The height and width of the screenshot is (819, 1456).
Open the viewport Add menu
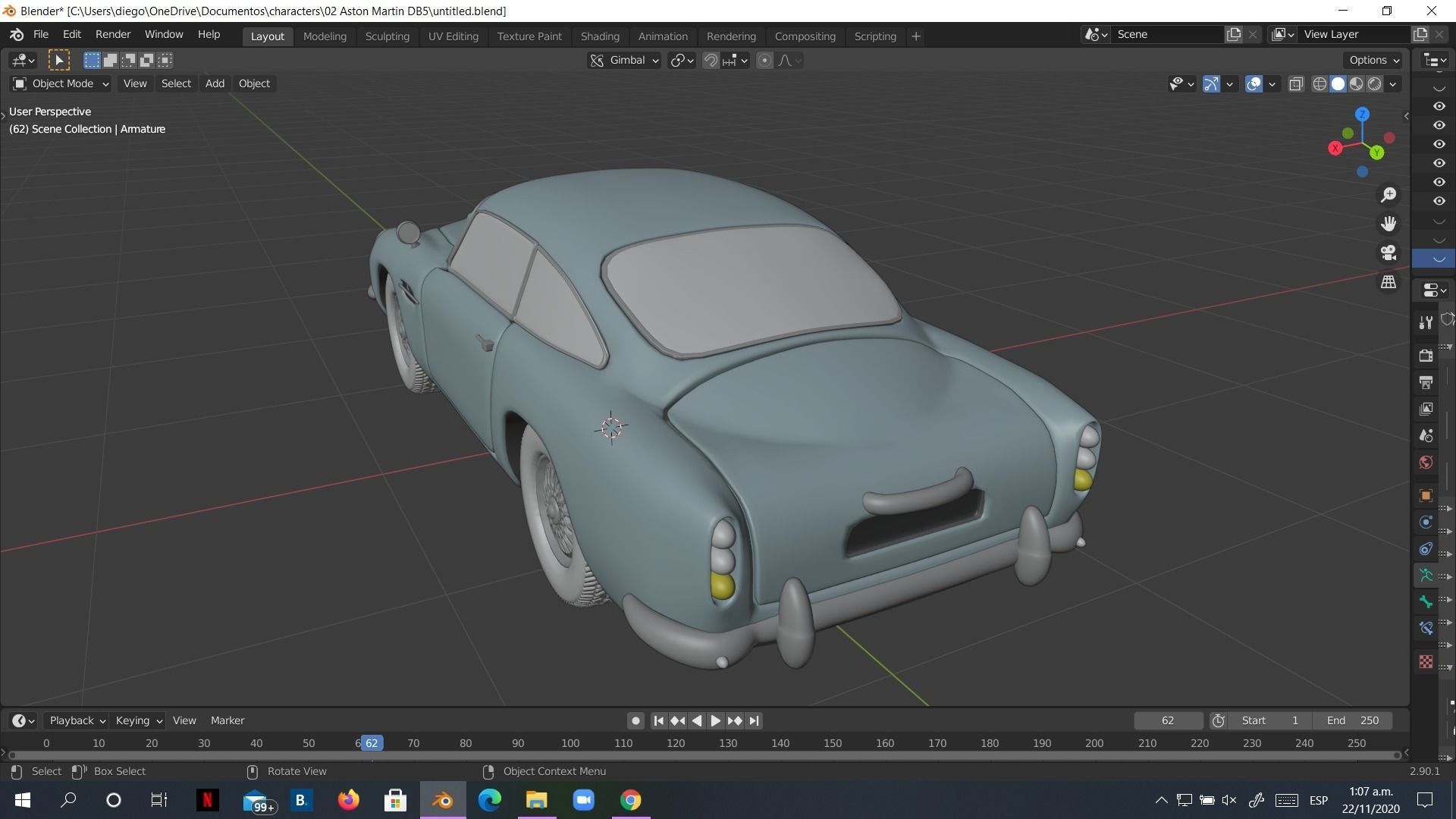[x=215, y=83]
